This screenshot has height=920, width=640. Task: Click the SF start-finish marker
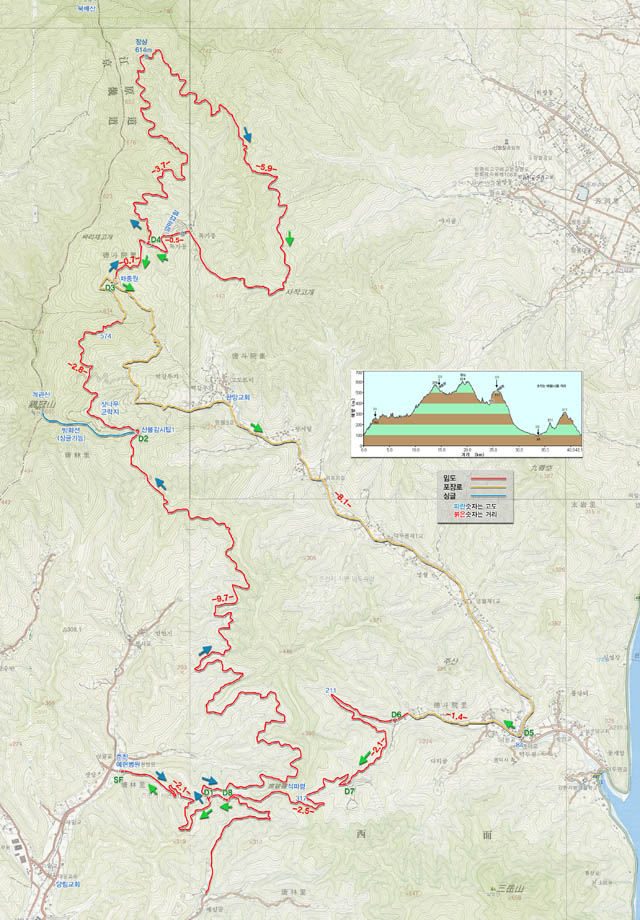click(117, 779)
